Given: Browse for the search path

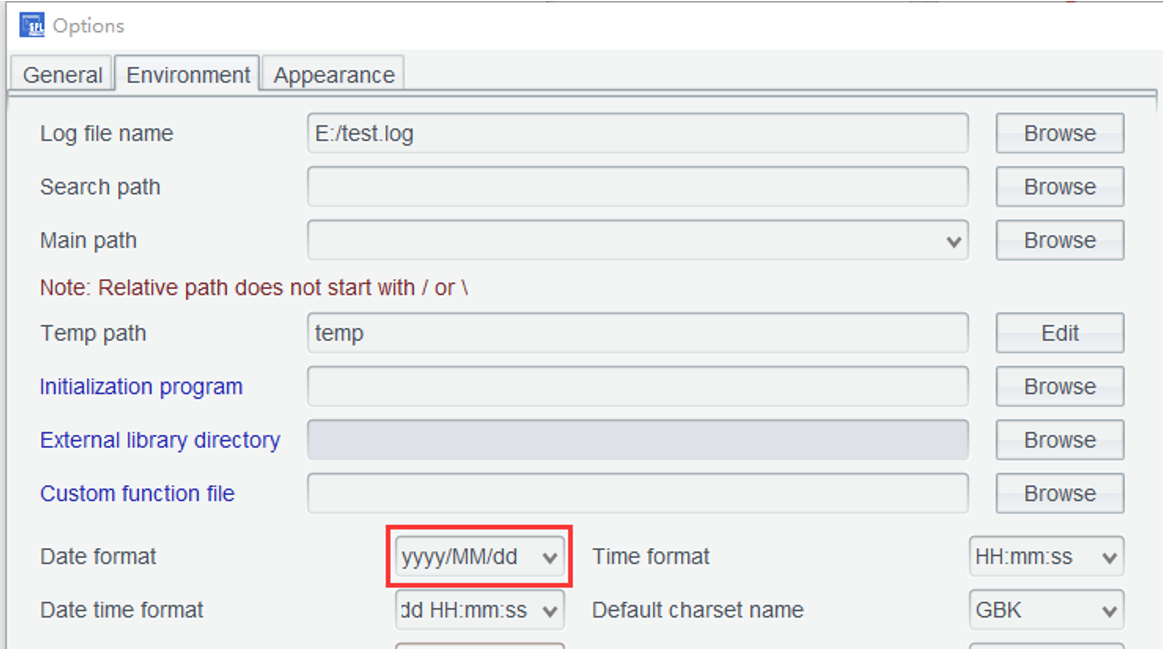Looking at the screenshot, I should coord(1059,187).
